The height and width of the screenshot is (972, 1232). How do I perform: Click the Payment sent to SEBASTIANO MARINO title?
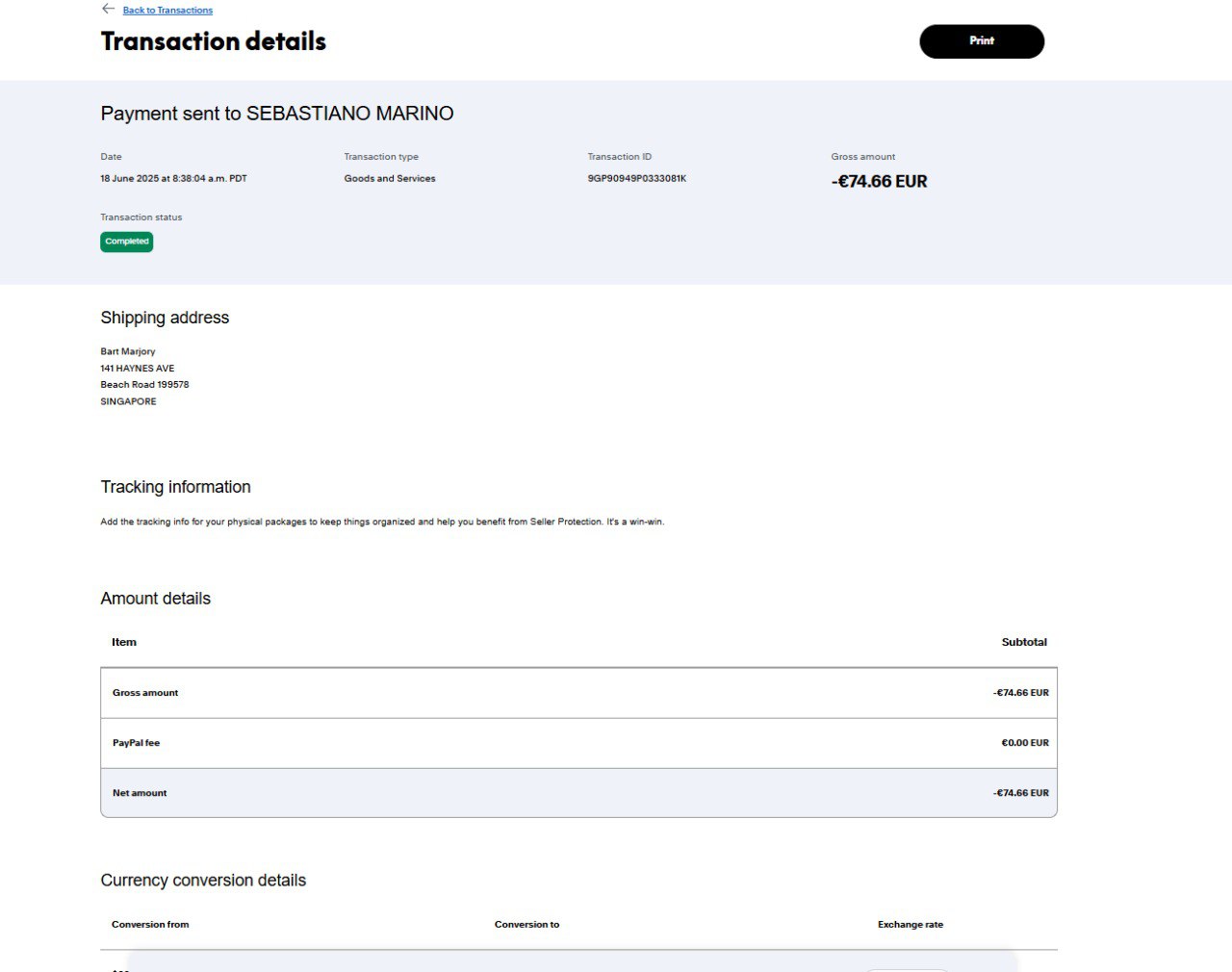click(x=277, y=114)
